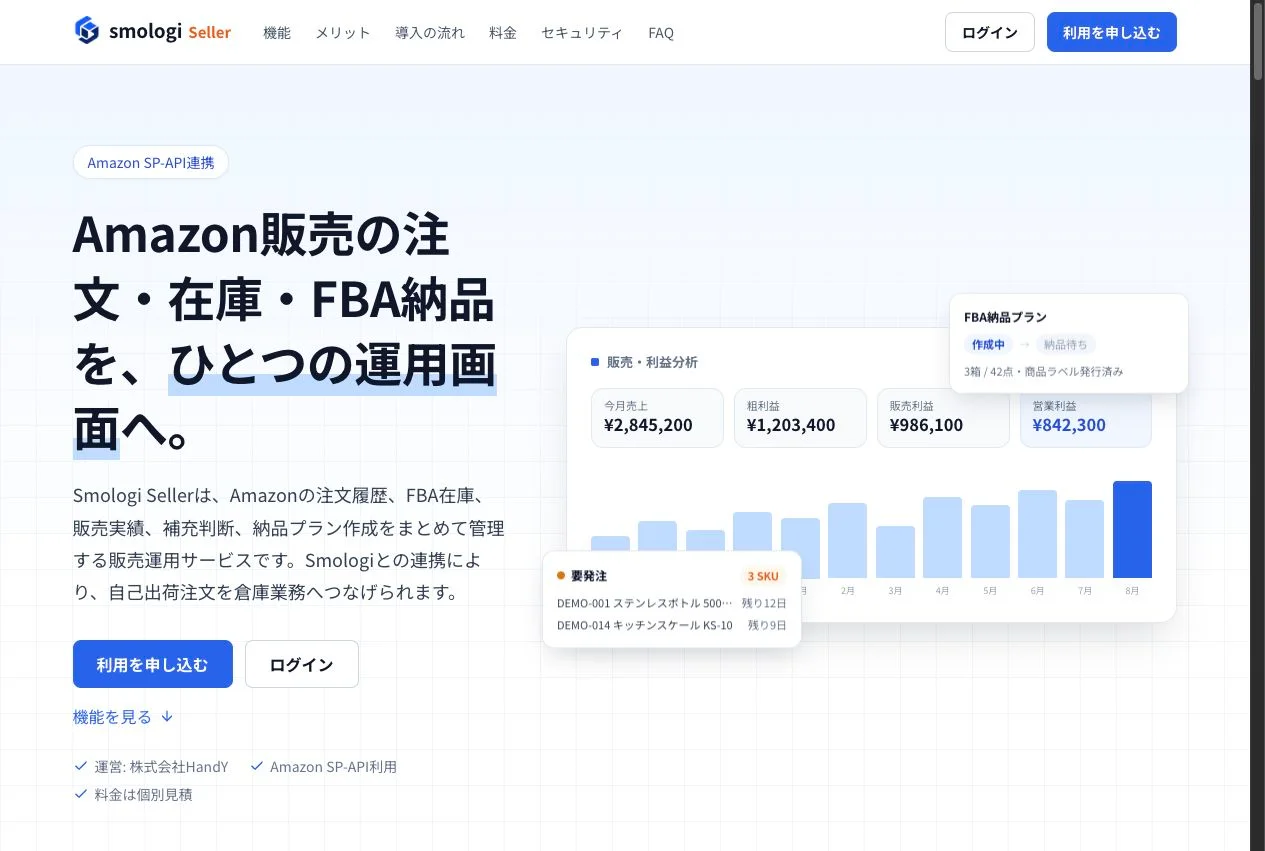Image resolution: width=1265 pixels, height=851 pixels.
Task: Click the orange dot beside 要発注
Action: (x=561, y=576)
